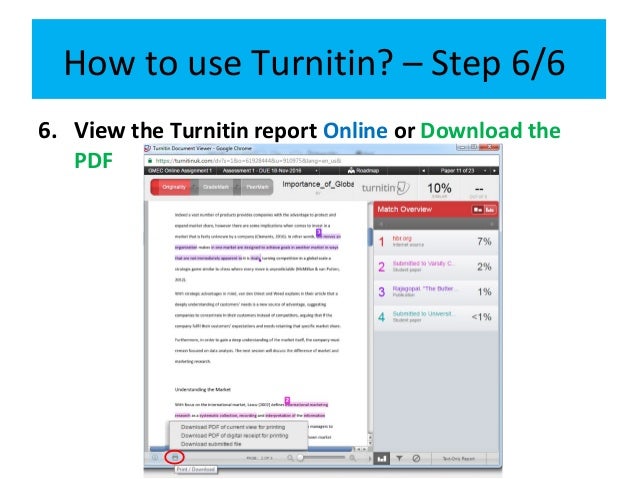Click the magenta match flag 2 in document

click(x=287, y=401)
